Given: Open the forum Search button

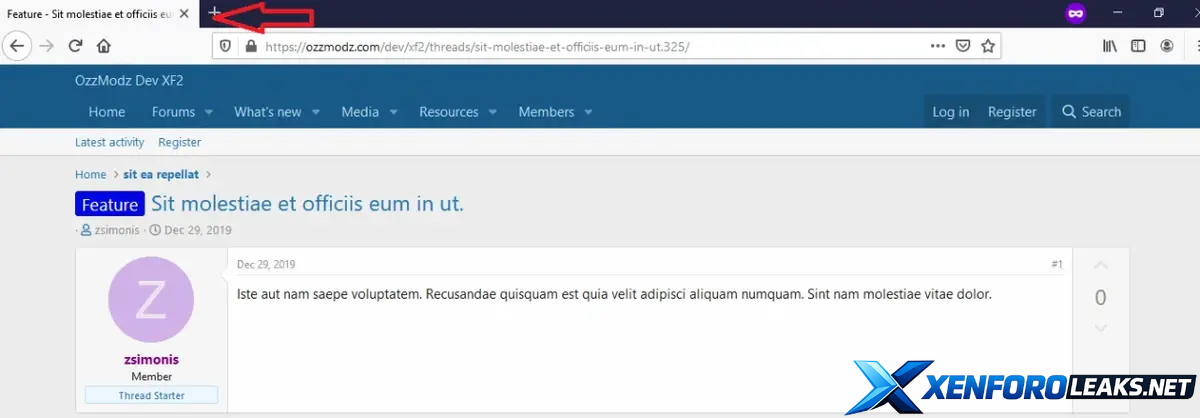Looking at the screenshot, I should tap(1091, 112).
